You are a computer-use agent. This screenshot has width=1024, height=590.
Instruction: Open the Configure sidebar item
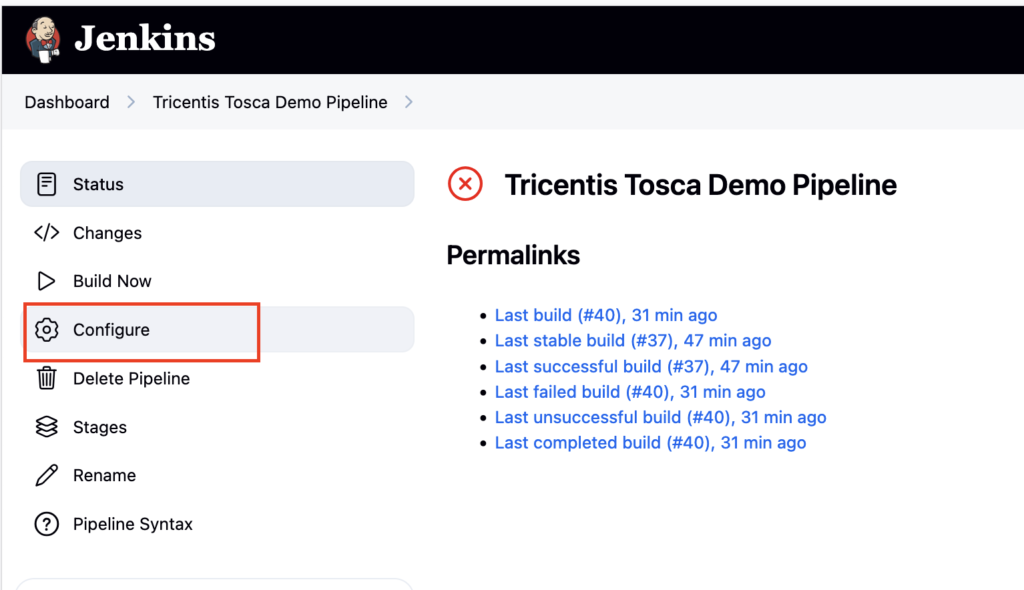pyautogui.click(x=217, y=330)
